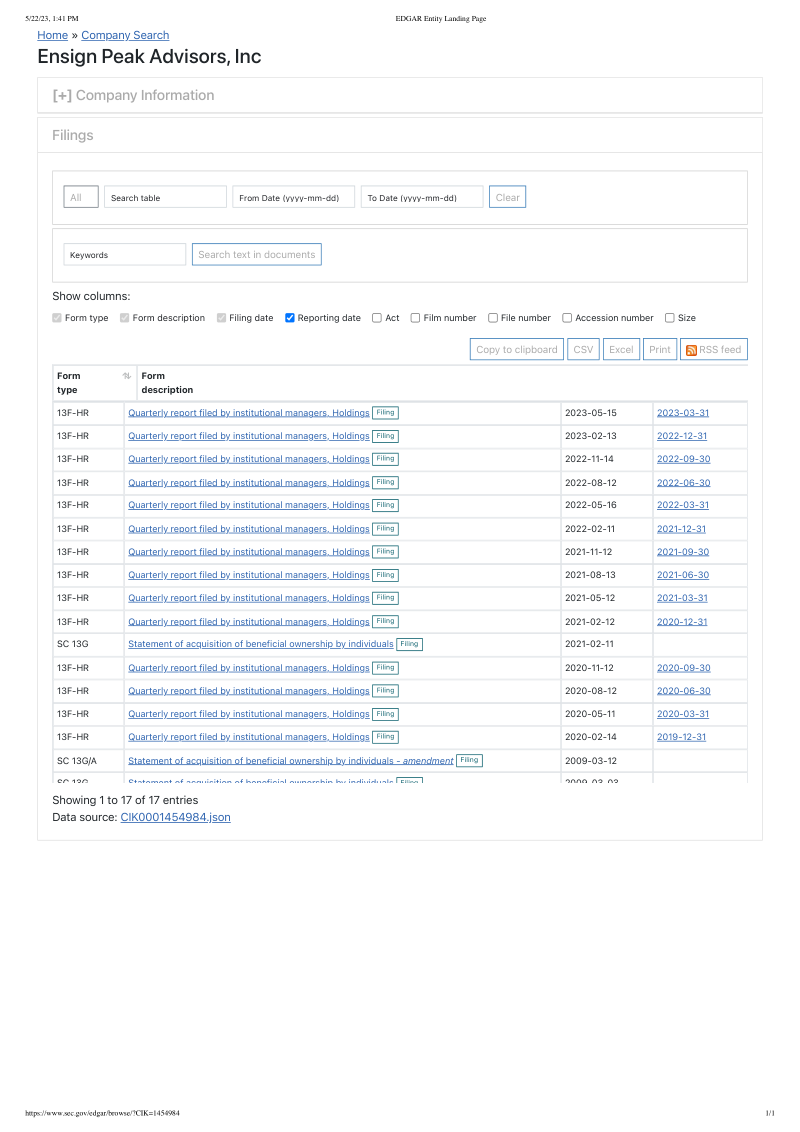Select the 2020-02-14 filing date cell
This screenshot has width=800, height=1132.
coord(606,737)
